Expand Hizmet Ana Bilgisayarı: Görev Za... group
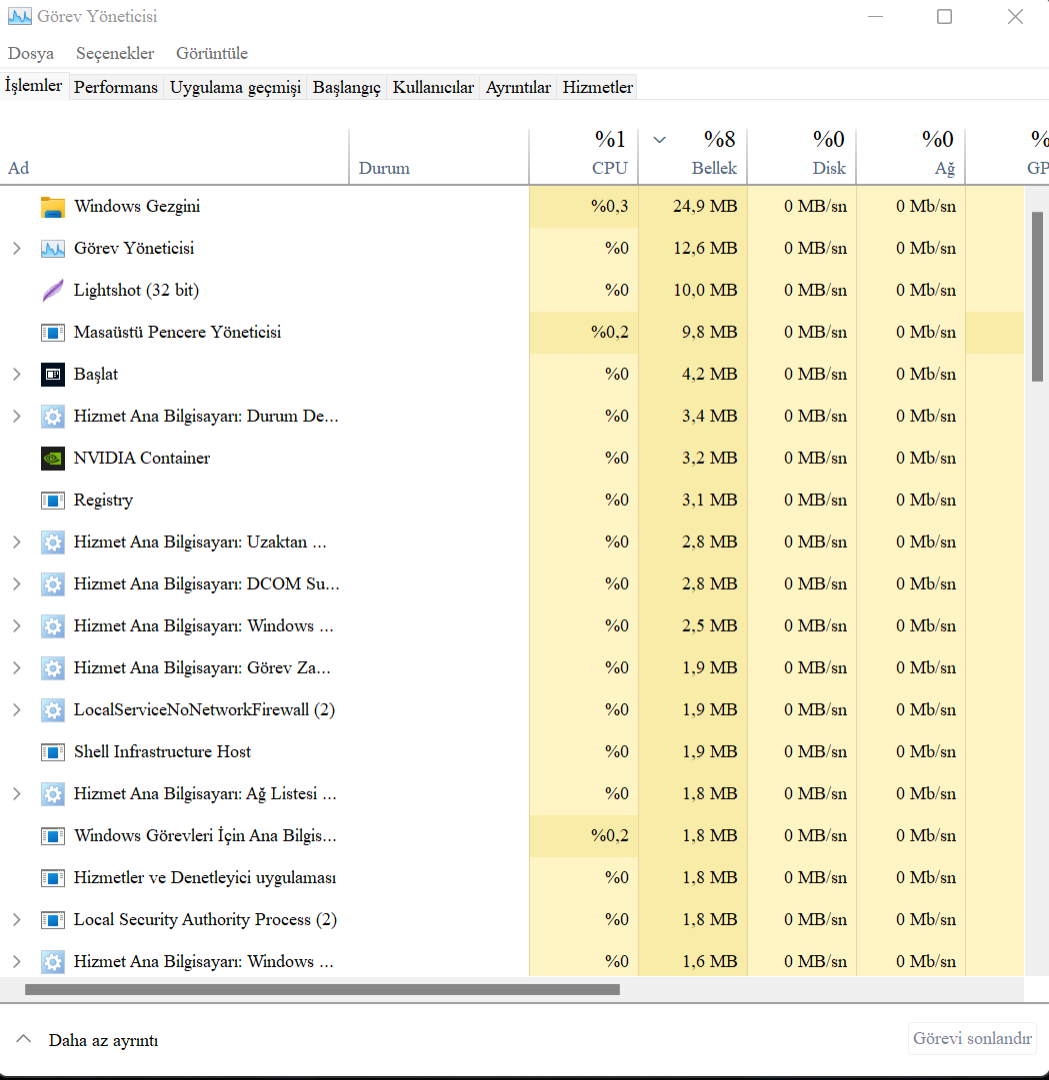This screenshot has width=1049, height=1080. [x=17, y=668]
